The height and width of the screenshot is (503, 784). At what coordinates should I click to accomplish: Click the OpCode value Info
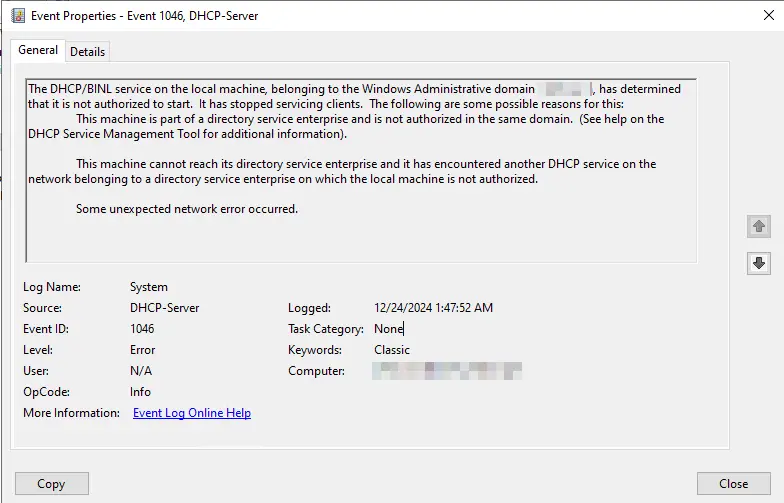[x=140, y=392]
